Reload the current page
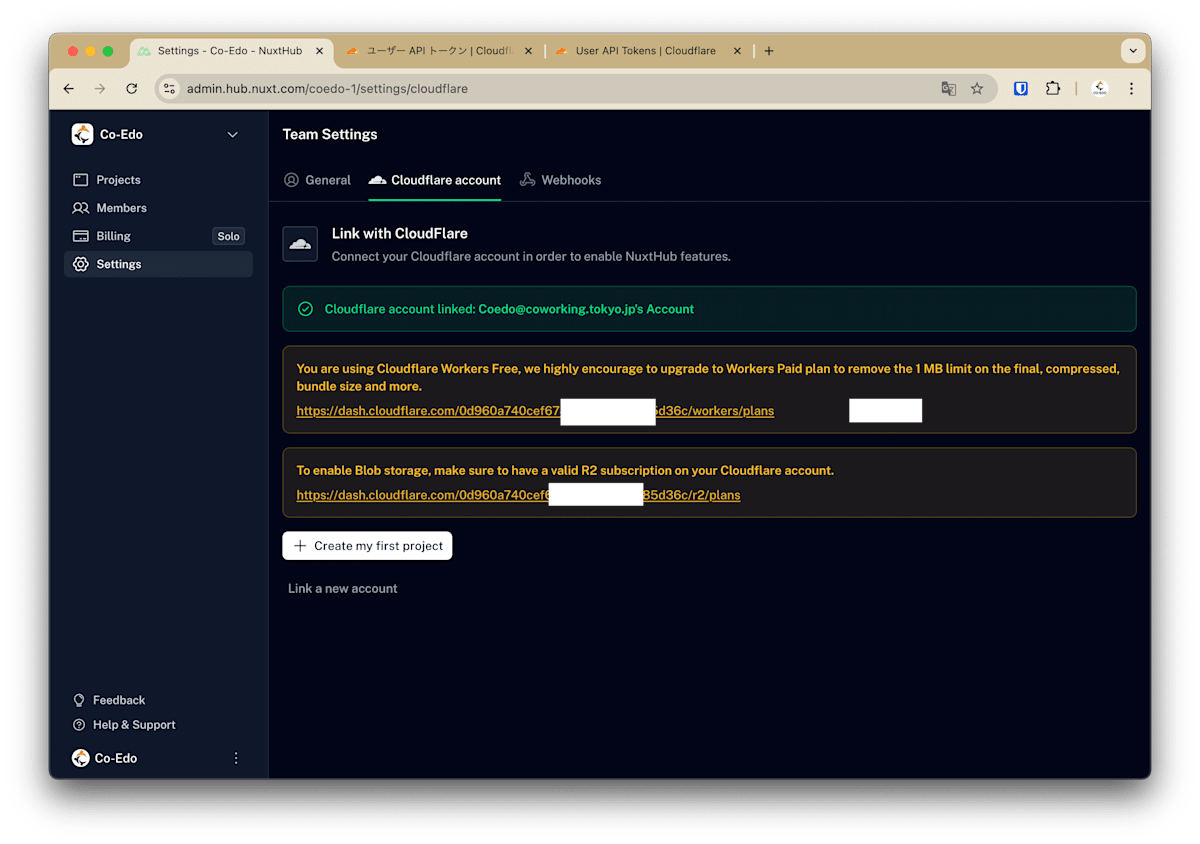The width and height of the screenshot is (1200, 844). 132,89
